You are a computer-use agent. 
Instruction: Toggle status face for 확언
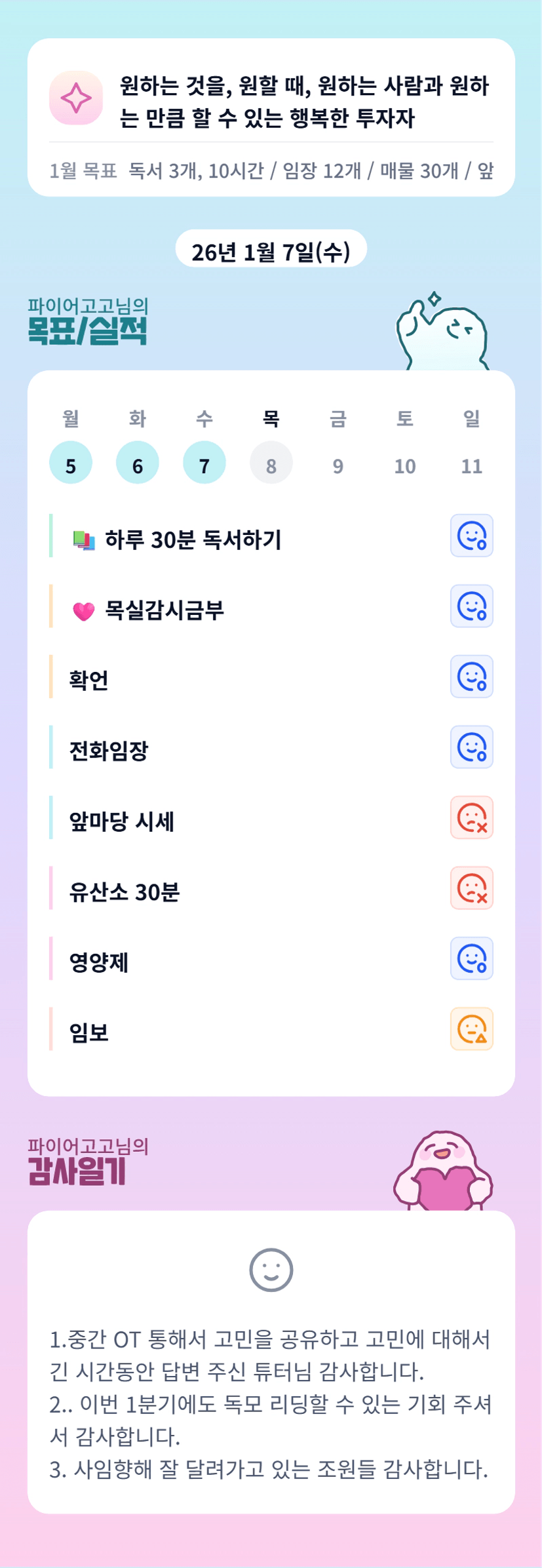471,676
